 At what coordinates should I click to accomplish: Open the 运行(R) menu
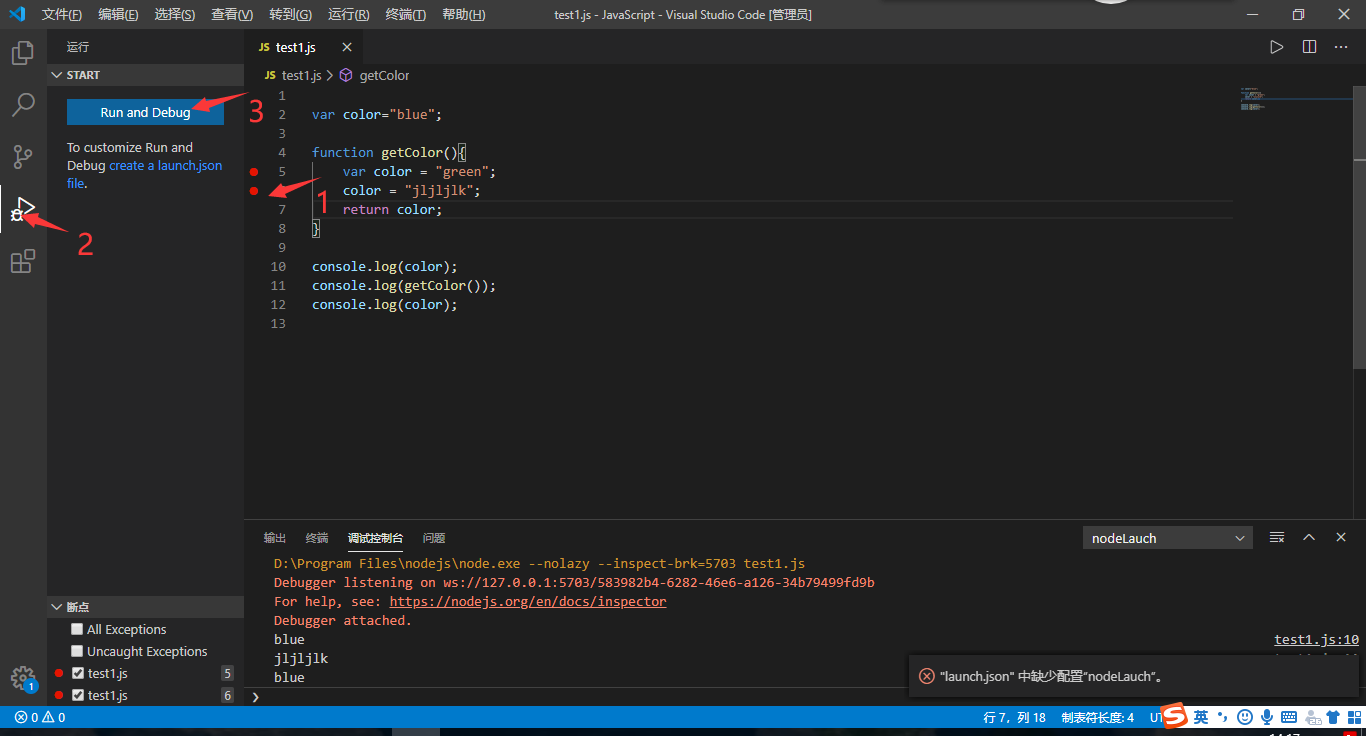pyautogui.click(x=348, y=14)
